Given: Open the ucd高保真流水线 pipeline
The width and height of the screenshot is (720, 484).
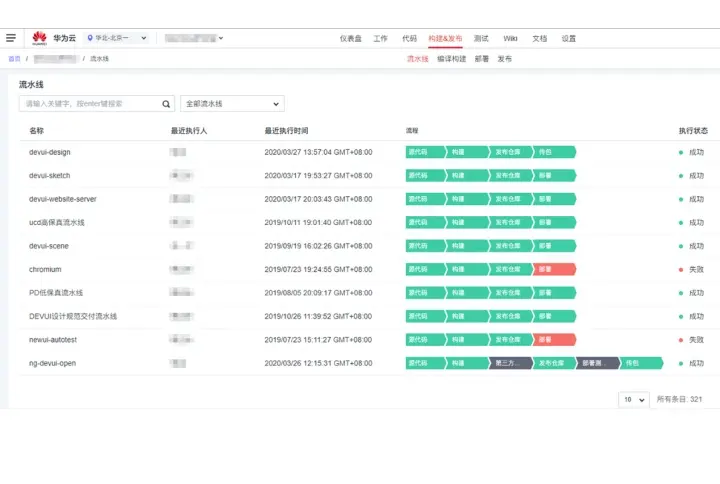Looking at the screenshot, I should 56,222.
